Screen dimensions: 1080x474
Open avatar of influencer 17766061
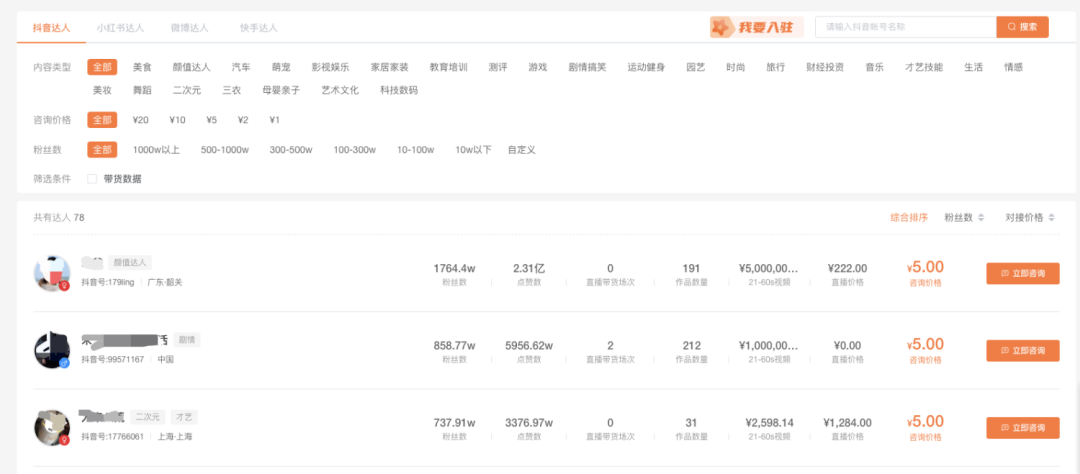[x=52, y=427]
